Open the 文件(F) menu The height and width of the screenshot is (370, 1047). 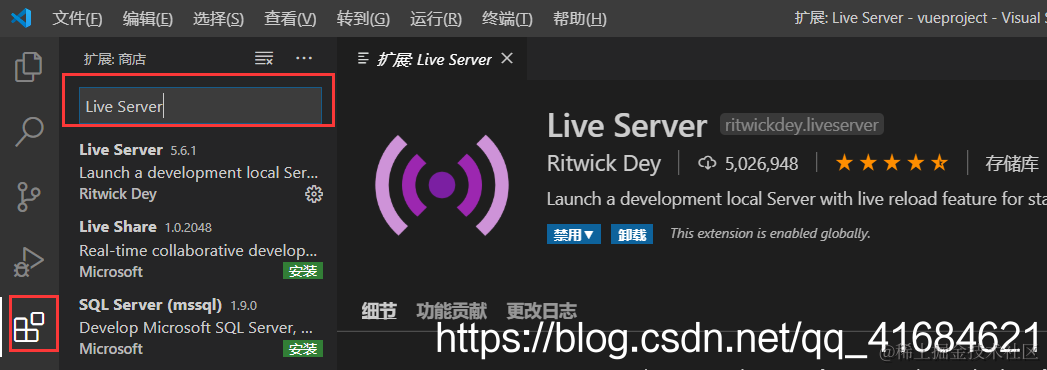tap(77, 19)
